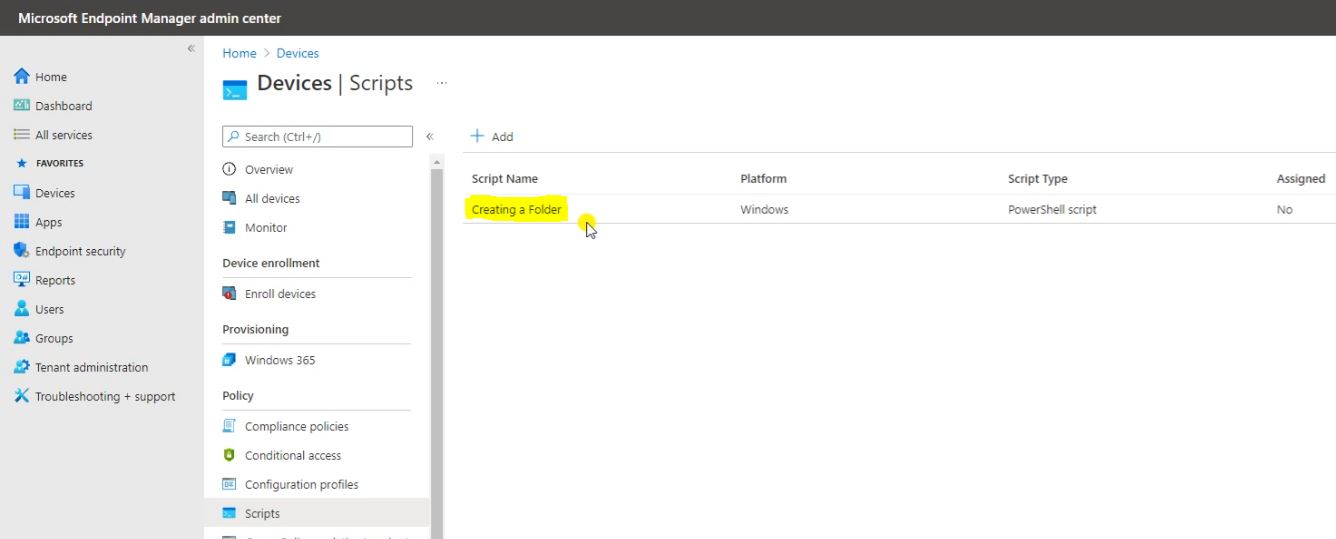Viewport: 1336px width, 539px height.
Task: Click the All devices icon
Action: pos(229,199)
